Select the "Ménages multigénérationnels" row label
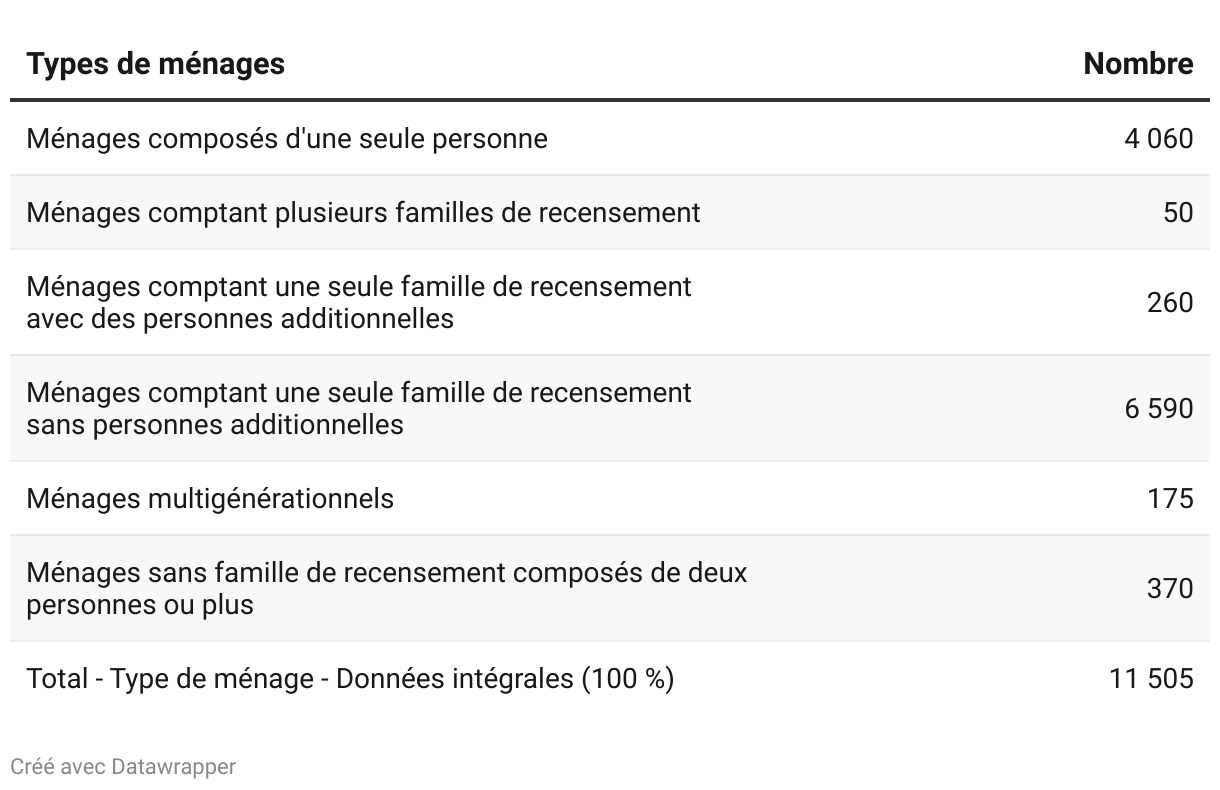Viewport: 1220px width, 790px height. pyautogui.click(x=210, y=498)
